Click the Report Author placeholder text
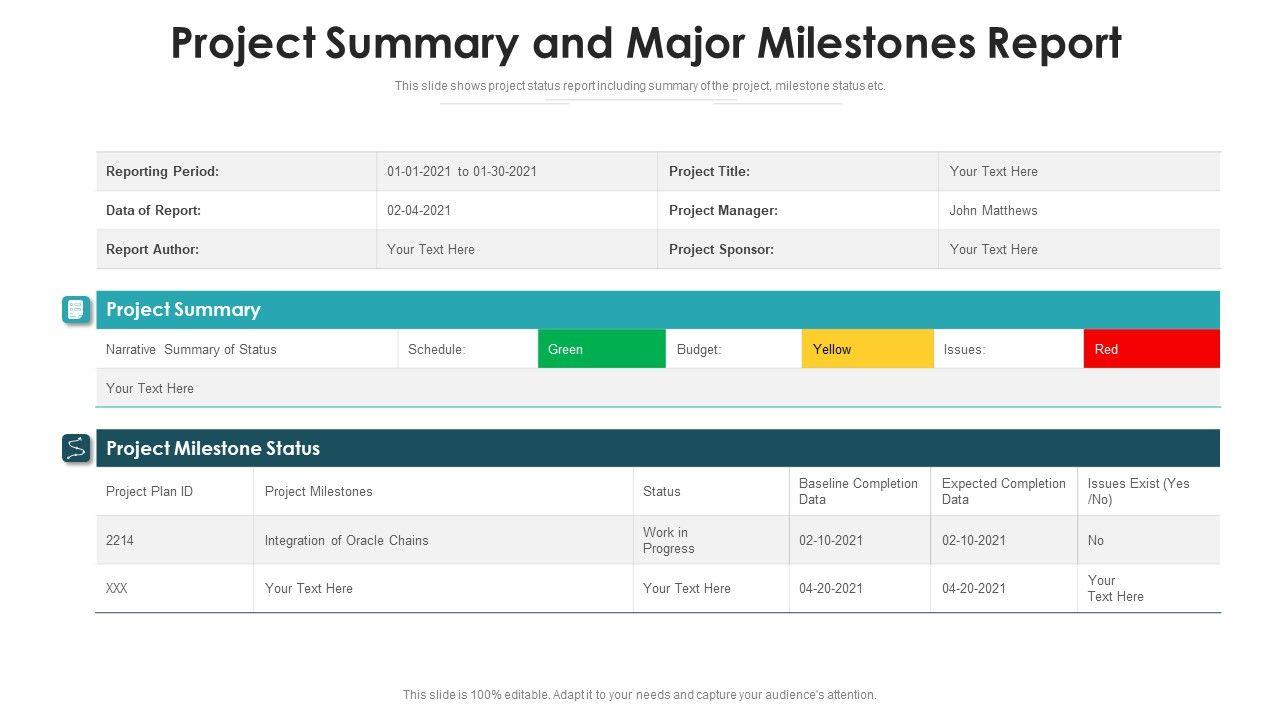 [431, 249]
